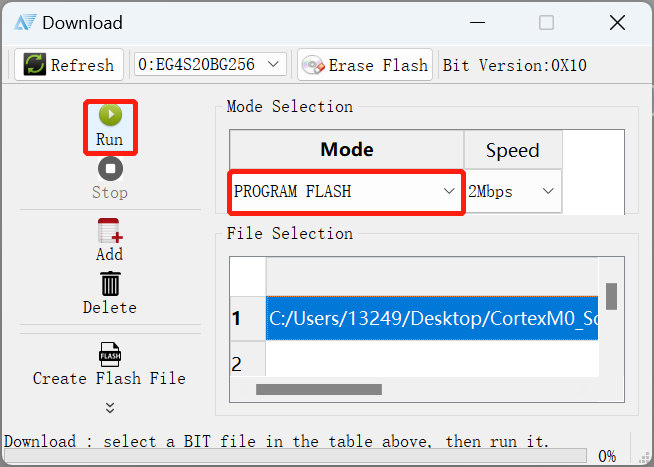This screenshot has height=467, width=654.
Task: Add a file with the Add icon
Action: click(110, 230)
